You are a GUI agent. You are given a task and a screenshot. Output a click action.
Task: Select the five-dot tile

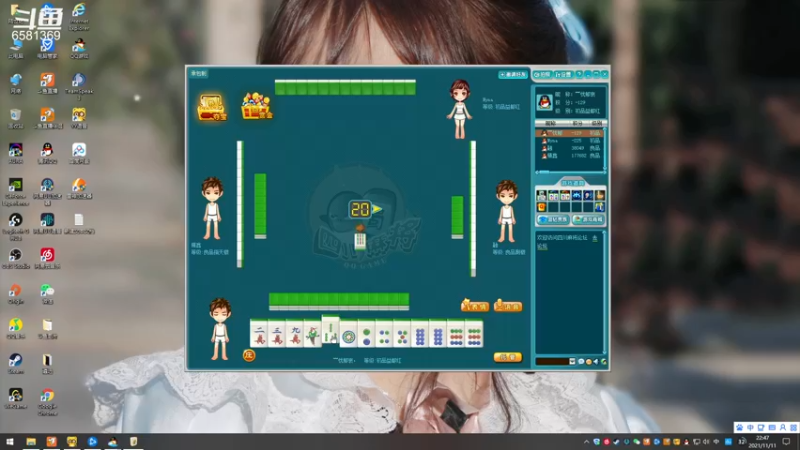402,334
